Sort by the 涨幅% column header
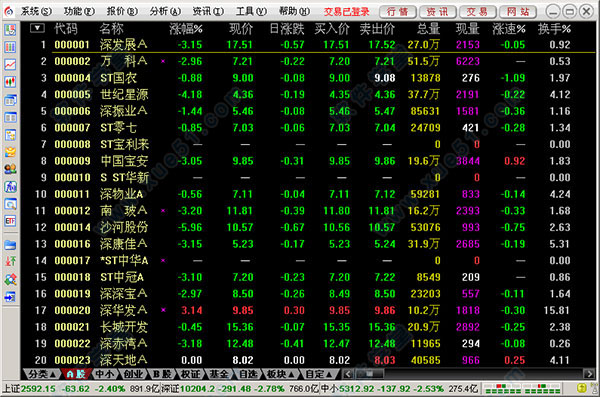Viewport: 600px width, 397px height. click(186, 28)
